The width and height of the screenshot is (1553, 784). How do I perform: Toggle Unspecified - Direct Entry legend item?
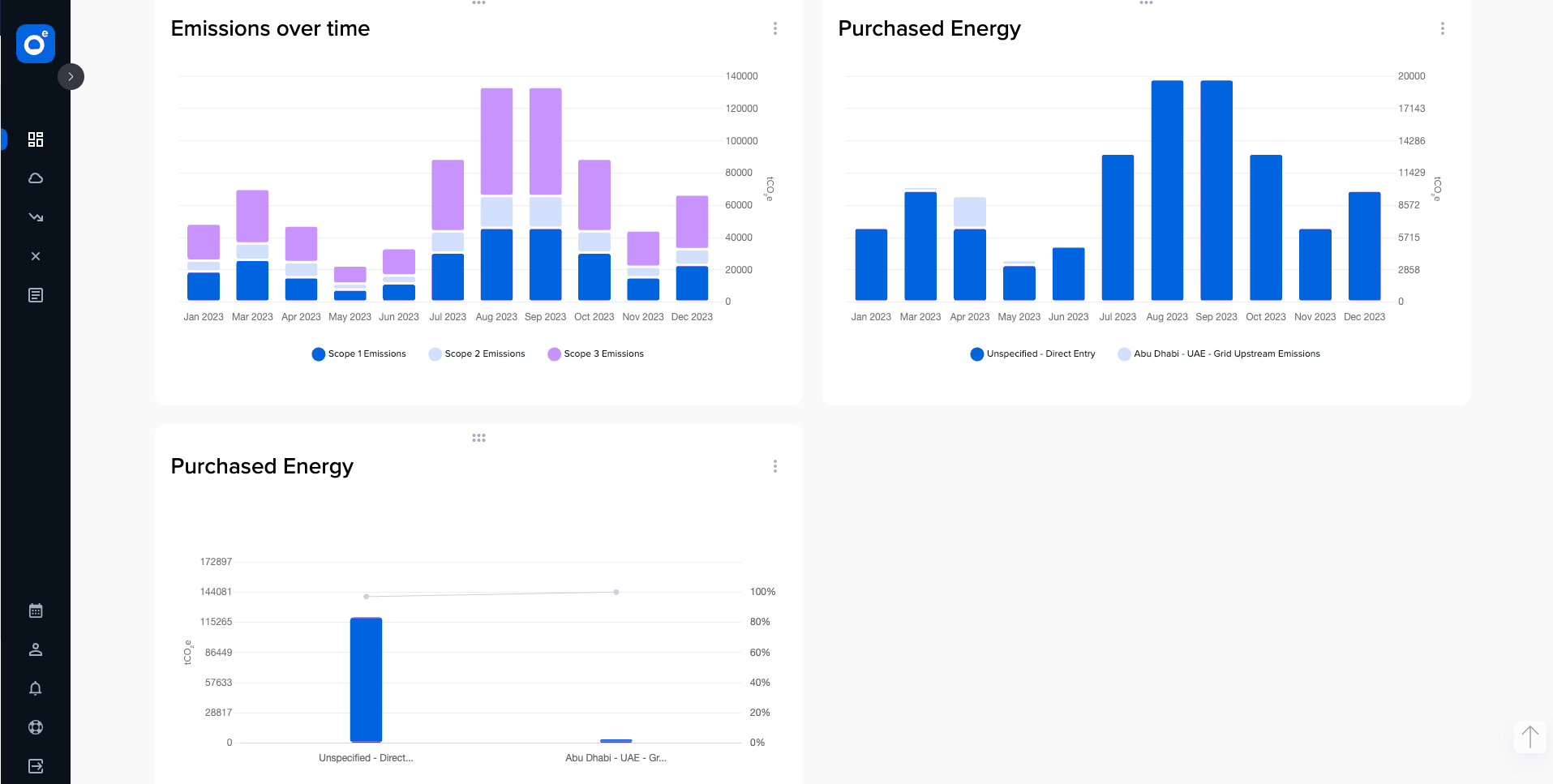click(1032, 353)
